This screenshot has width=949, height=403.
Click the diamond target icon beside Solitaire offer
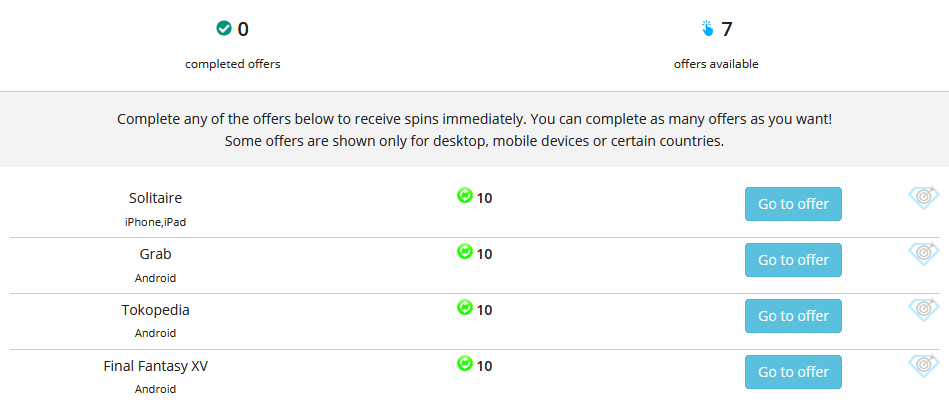pyautogui.click(x=924, y=197)
